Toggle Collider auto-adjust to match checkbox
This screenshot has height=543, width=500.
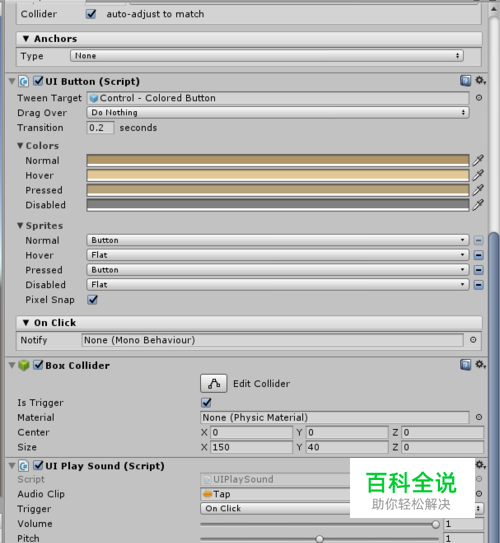coord(91,14)
